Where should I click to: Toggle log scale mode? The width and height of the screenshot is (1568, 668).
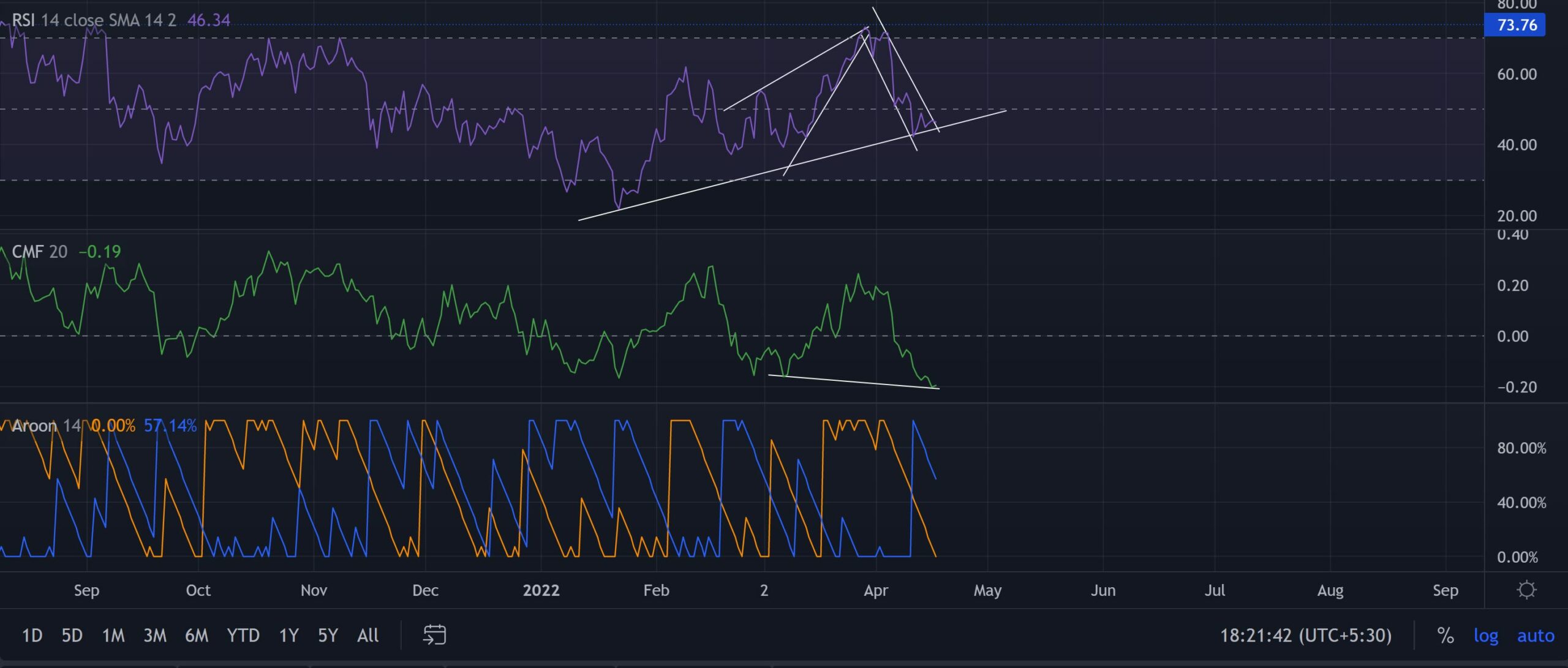click(1485, 636)
